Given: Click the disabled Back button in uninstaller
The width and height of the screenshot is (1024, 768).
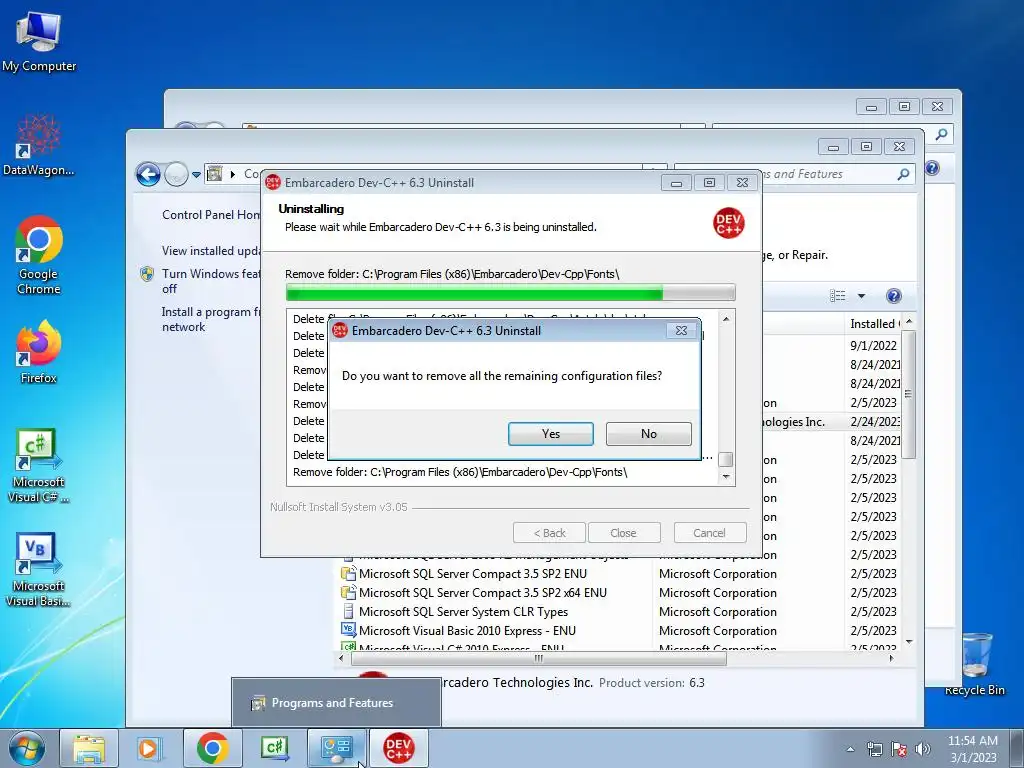Looking at the screenshot, I should click(549, 533).
